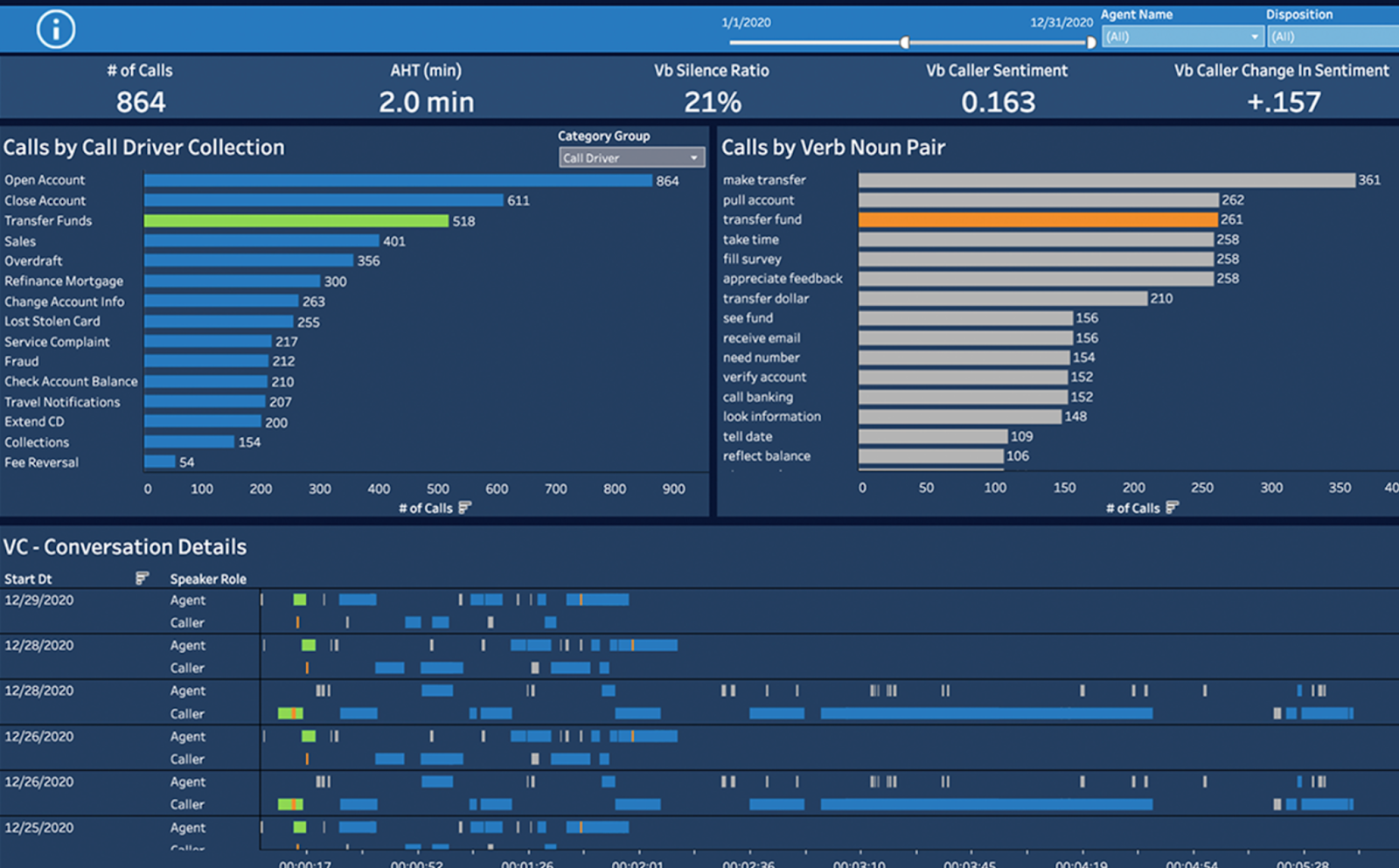
Task: Sort Call Driver chart by # of Calls icon
Action: [x=465, y=508]
